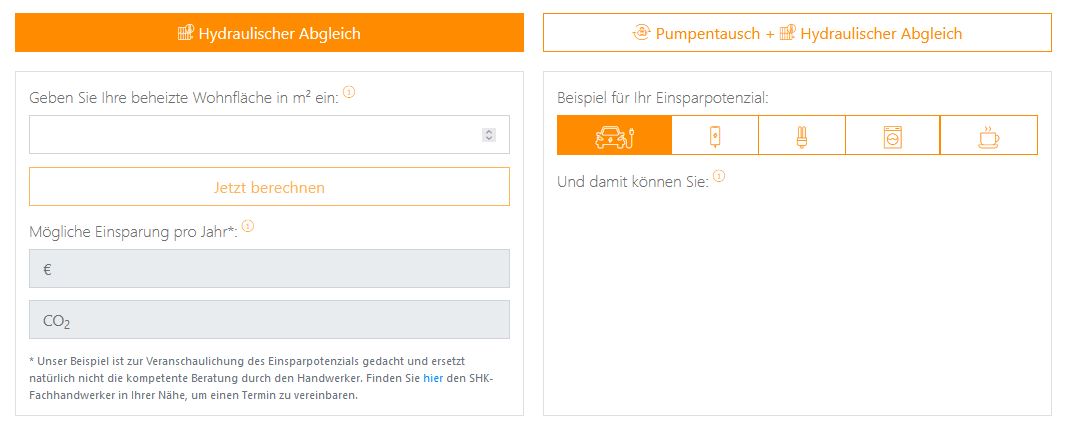1067x427 pixels.
Task: Select the smartphone charging example icon
Action: (x=714, y=135)
